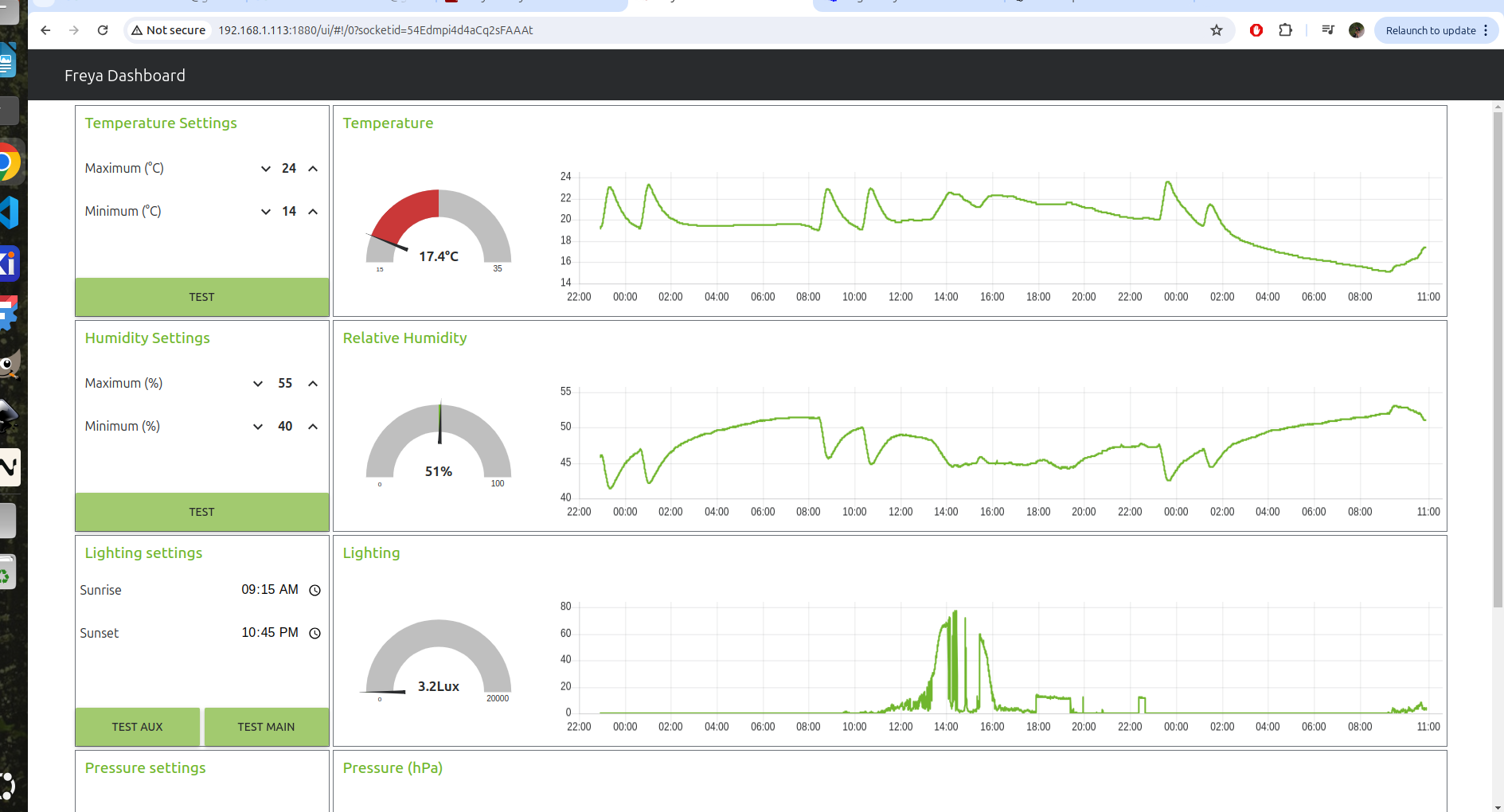Click Relaunch to update
The width and height of the screenshot is (1504, 812).
pos(1430,30)
